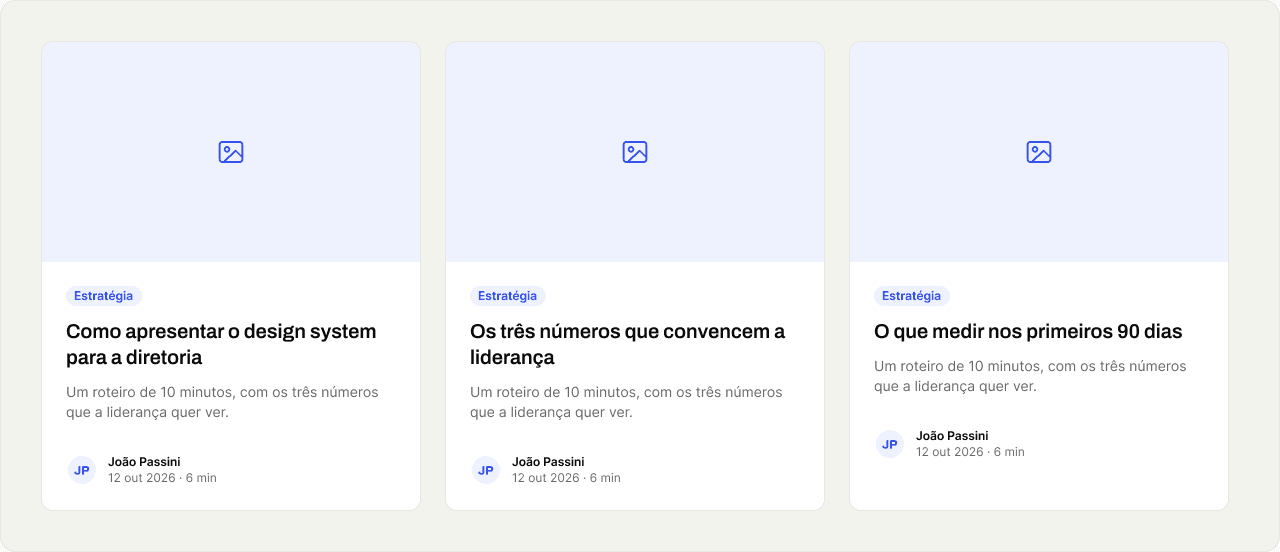Open article 'O que medir nos primeiros 90 dias'

point(1028,331)
